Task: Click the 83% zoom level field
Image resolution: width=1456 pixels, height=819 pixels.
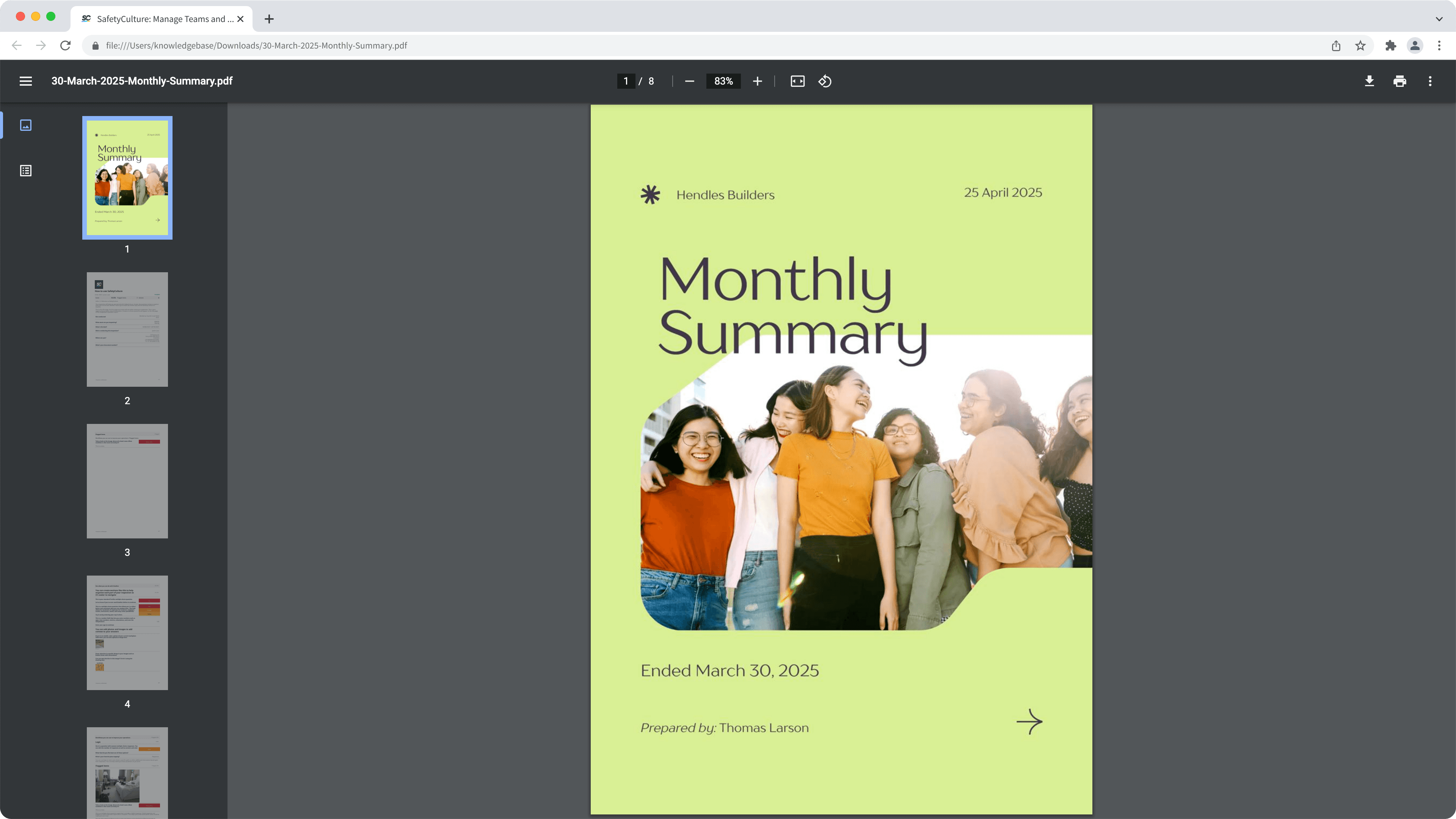Action: 723,81
